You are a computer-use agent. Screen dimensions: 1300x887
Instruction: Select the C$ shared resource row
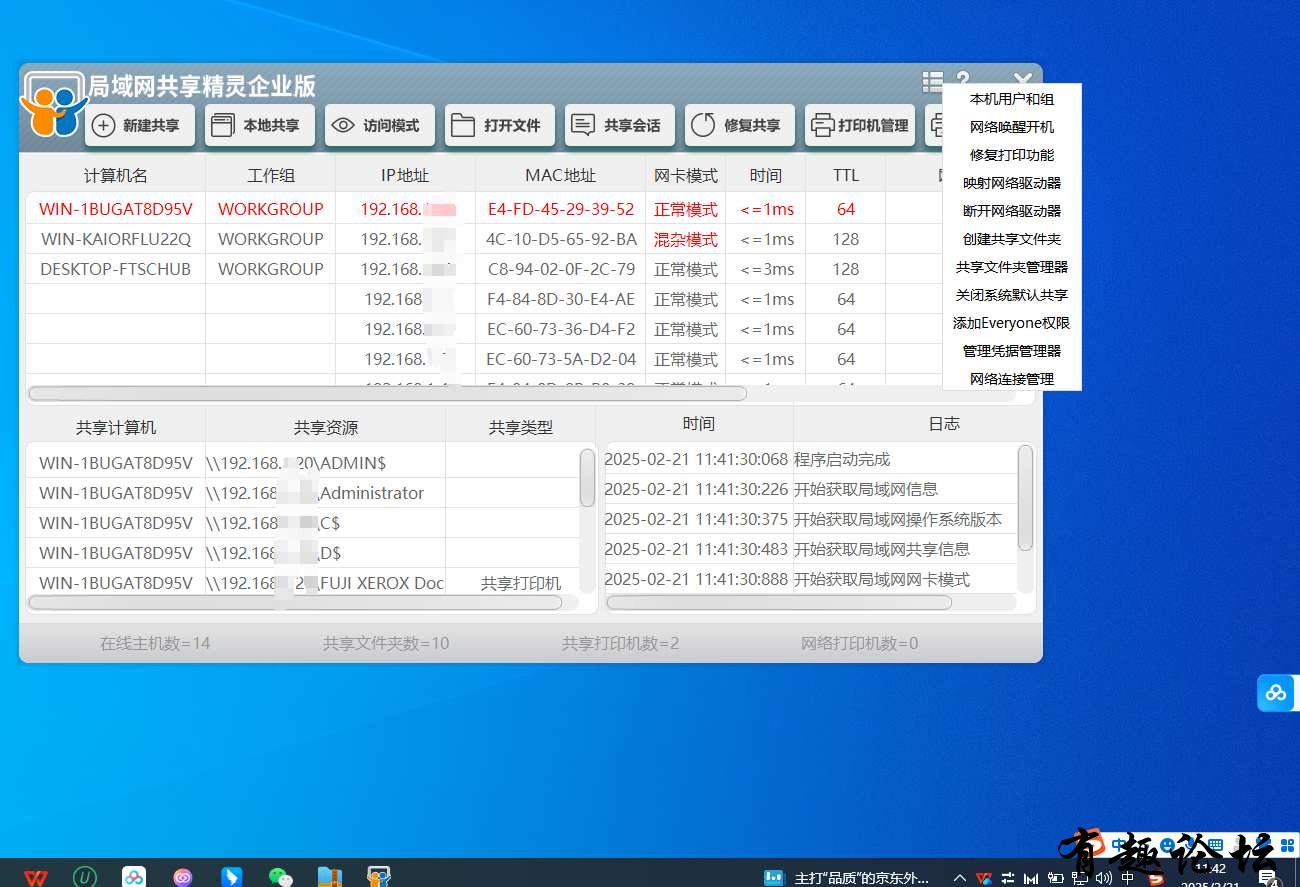302,523
